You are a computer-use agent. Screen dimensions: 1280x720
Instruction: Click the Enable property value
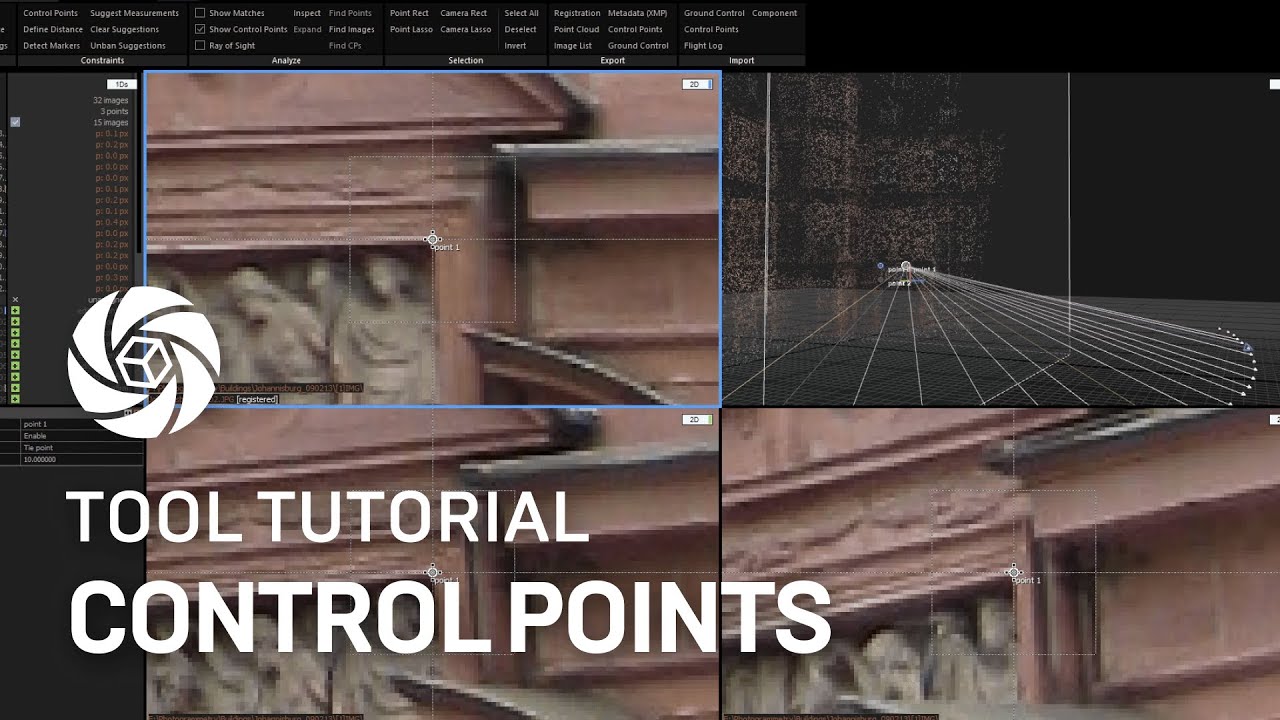pos(82,436)
